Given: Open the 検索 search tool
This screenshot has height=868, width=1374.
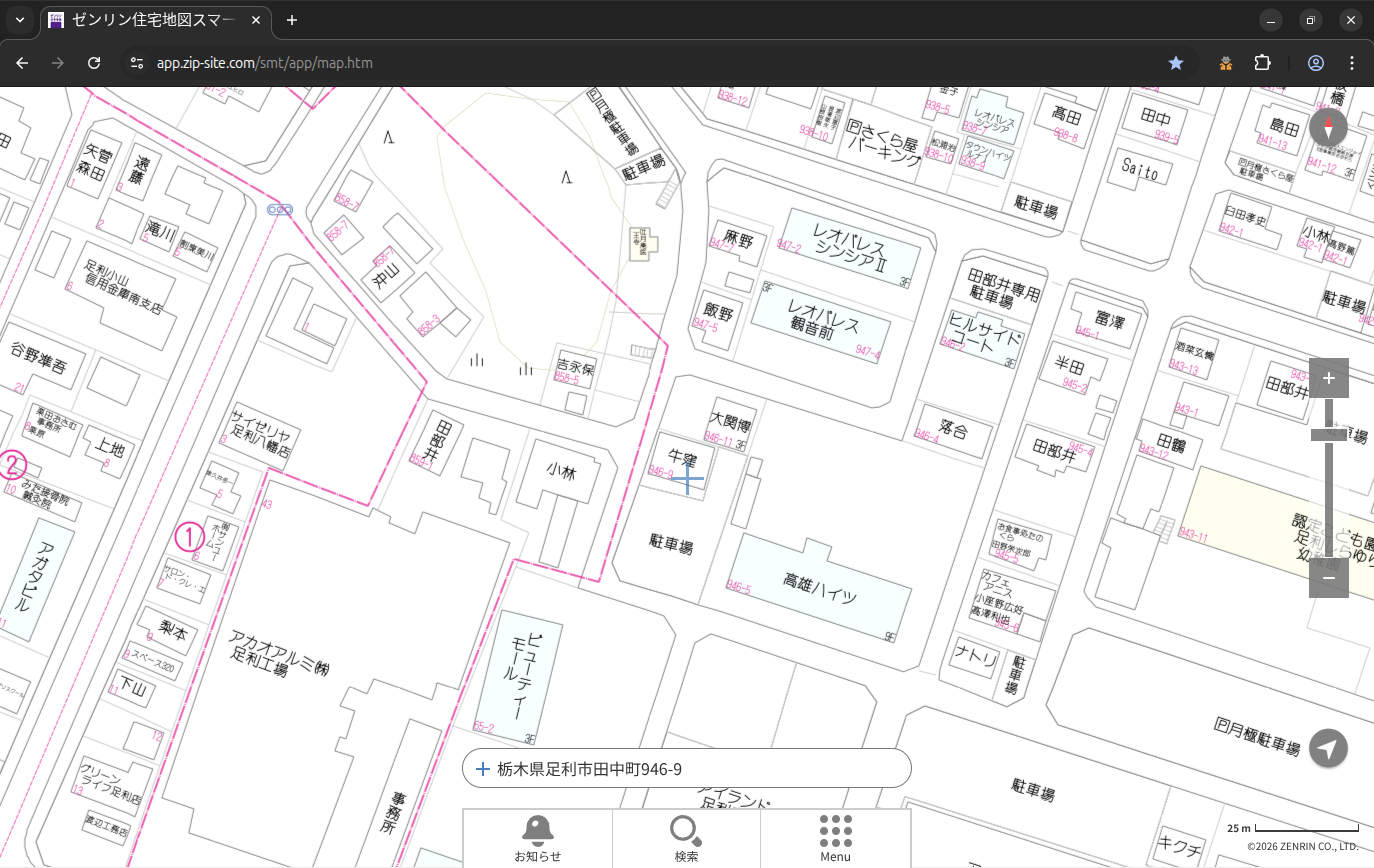Looking at the screenshot, I should pyautogui.click(x=686, y=837).
